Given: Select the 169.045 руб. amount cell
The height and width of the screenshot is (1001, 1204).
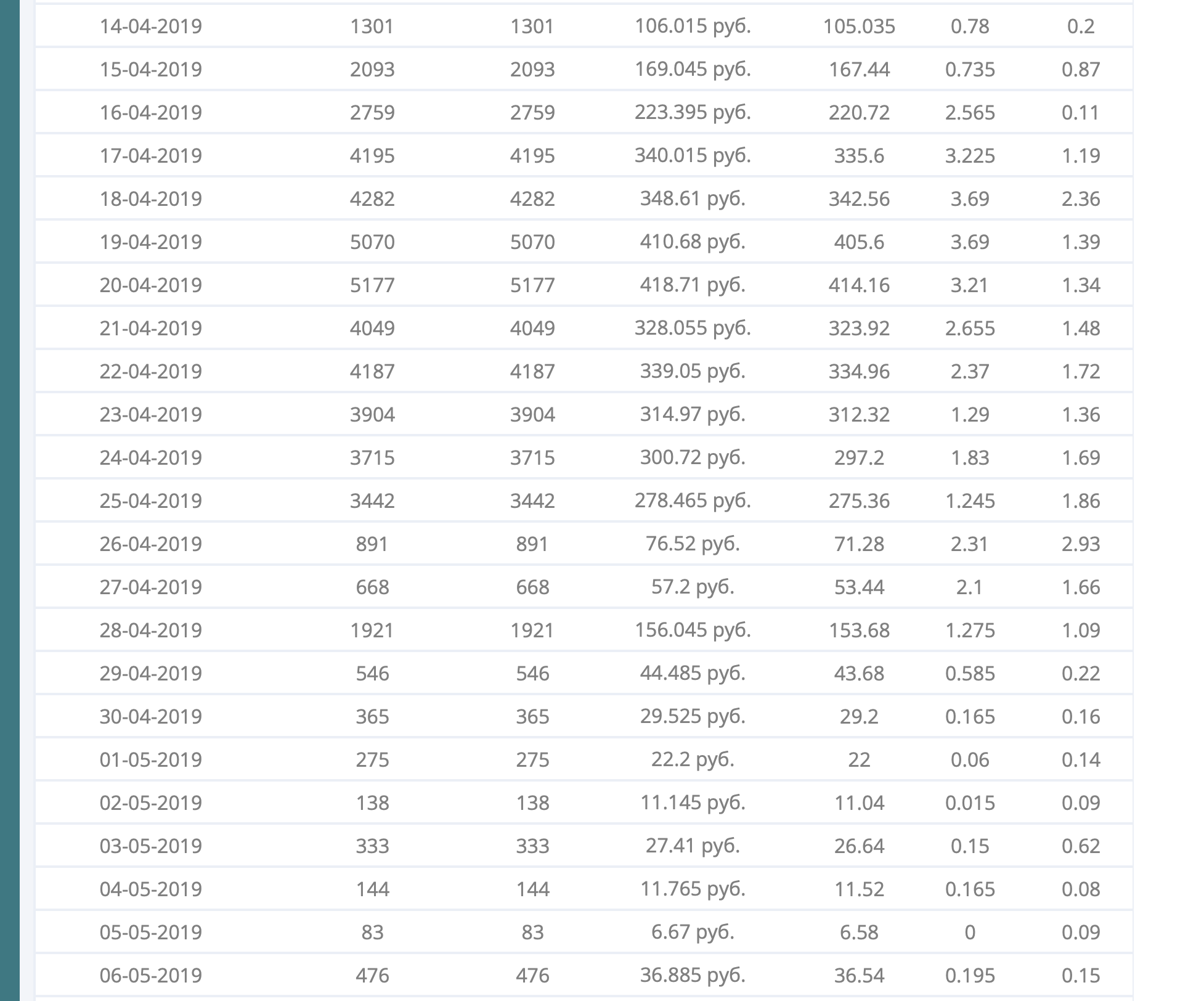Looking at the screenshot, I should (693, 69).
